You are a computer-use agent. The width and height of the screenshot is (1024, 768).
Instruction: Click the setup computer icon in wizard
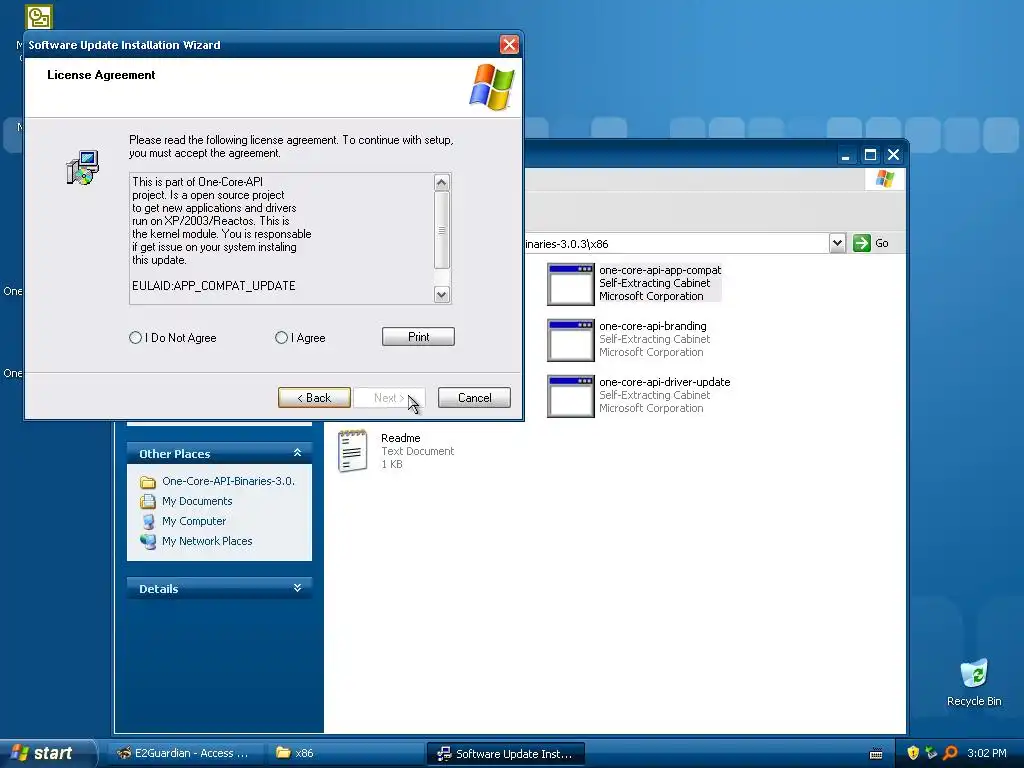click(x=82, y=167)
